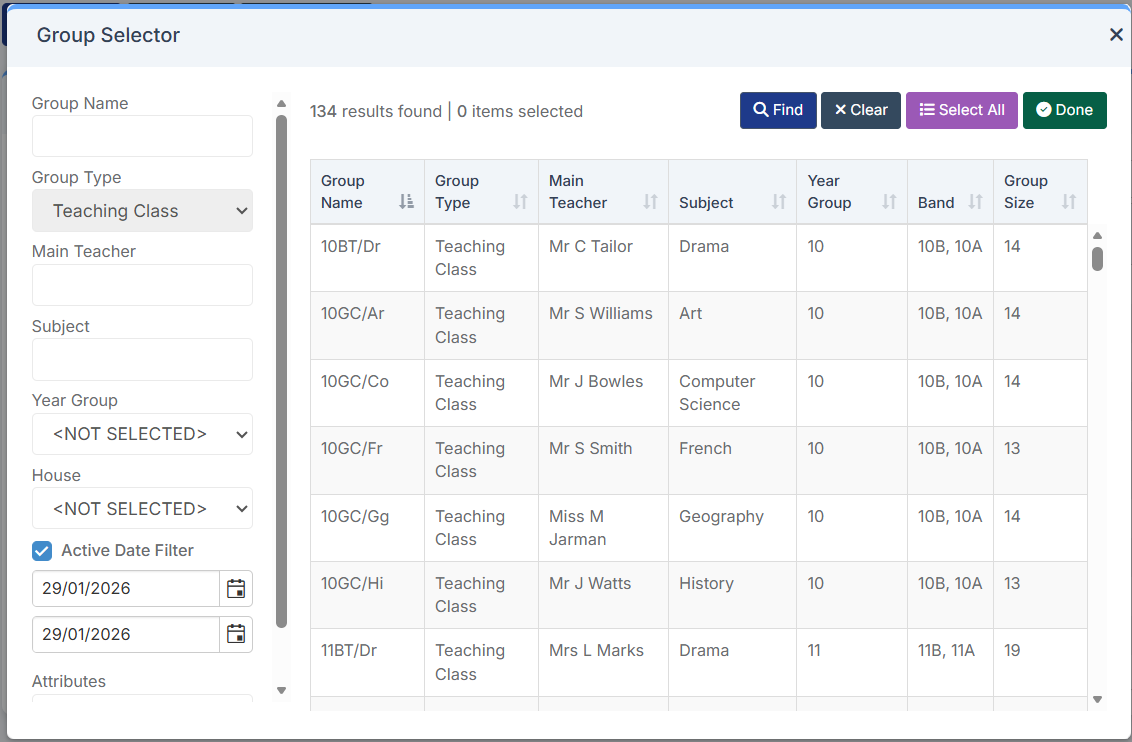Sort table by Group Name column
The height and width of the screenshot is (742, 1132).
405,202
